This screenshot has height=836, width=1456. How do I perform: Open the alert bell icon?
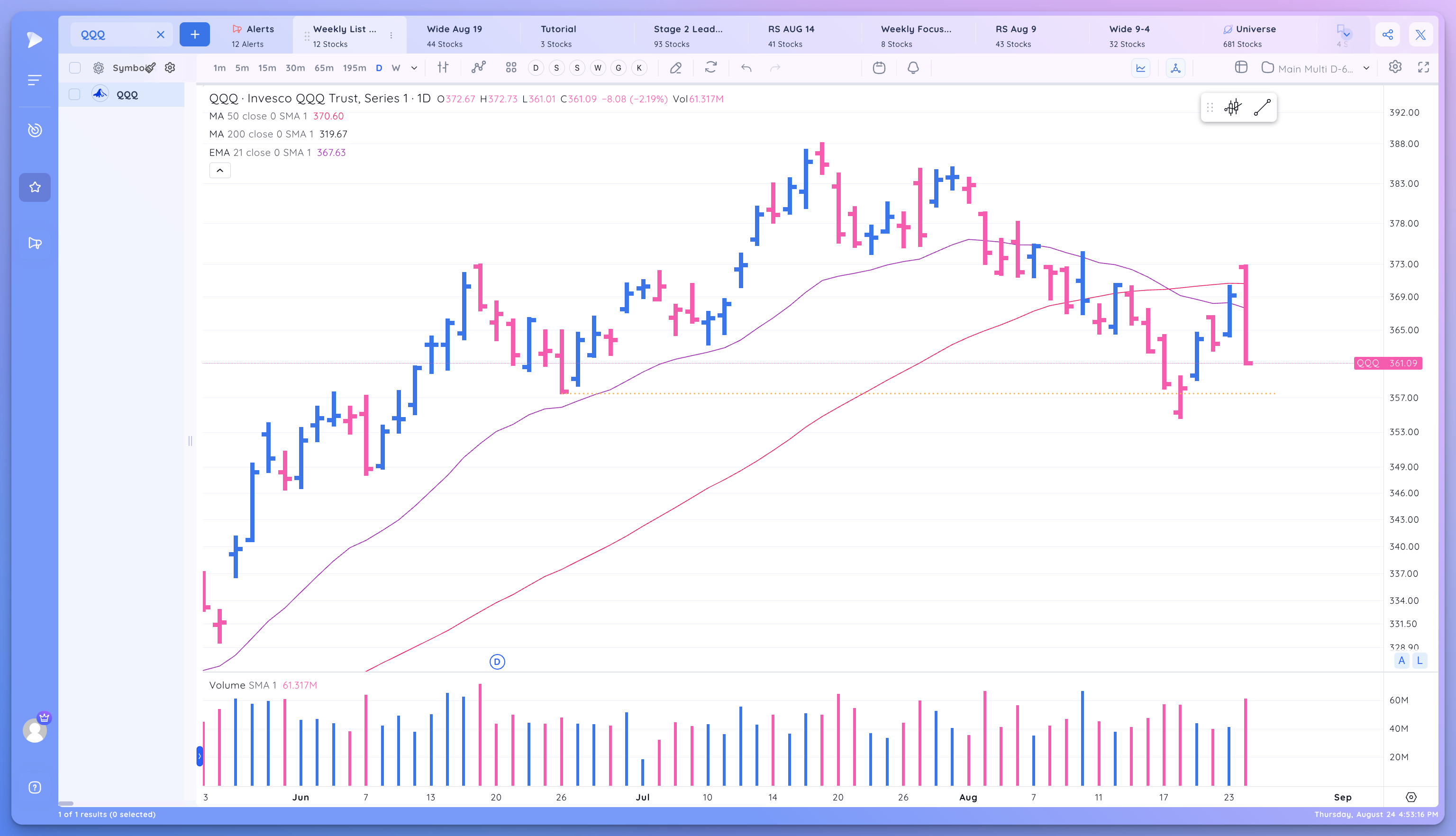pos(913,68)
